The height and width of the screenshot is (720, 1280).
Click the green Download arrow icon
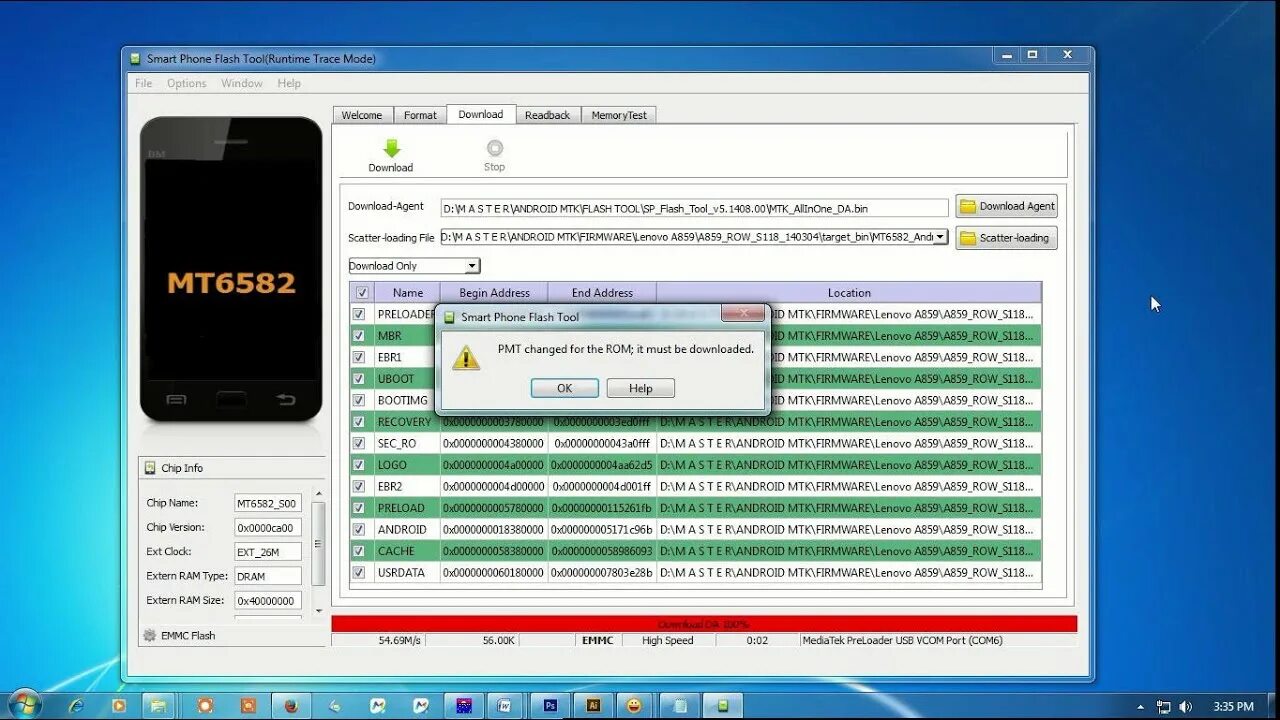(x=391, y=148)
